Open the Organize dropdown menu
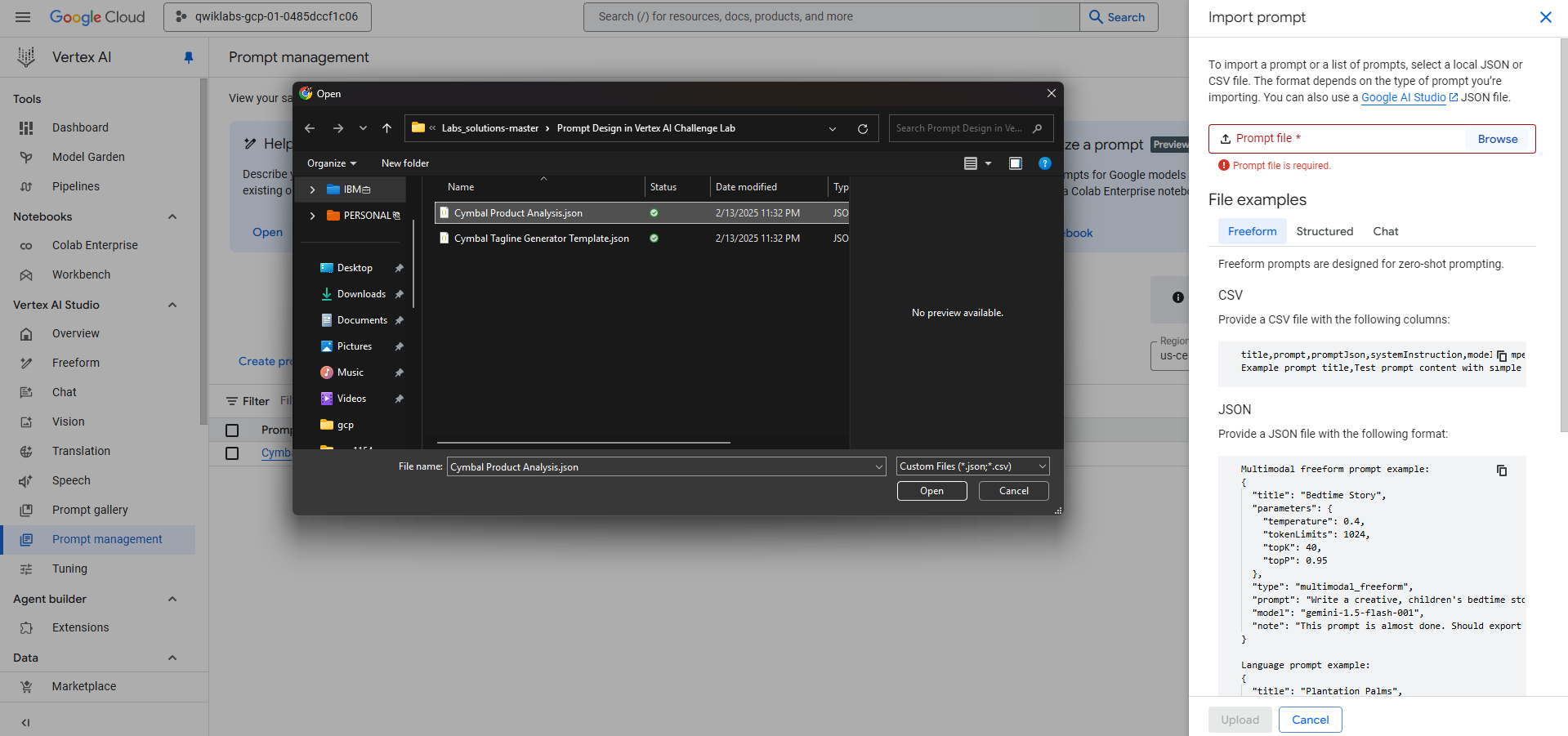 point(332,163)
